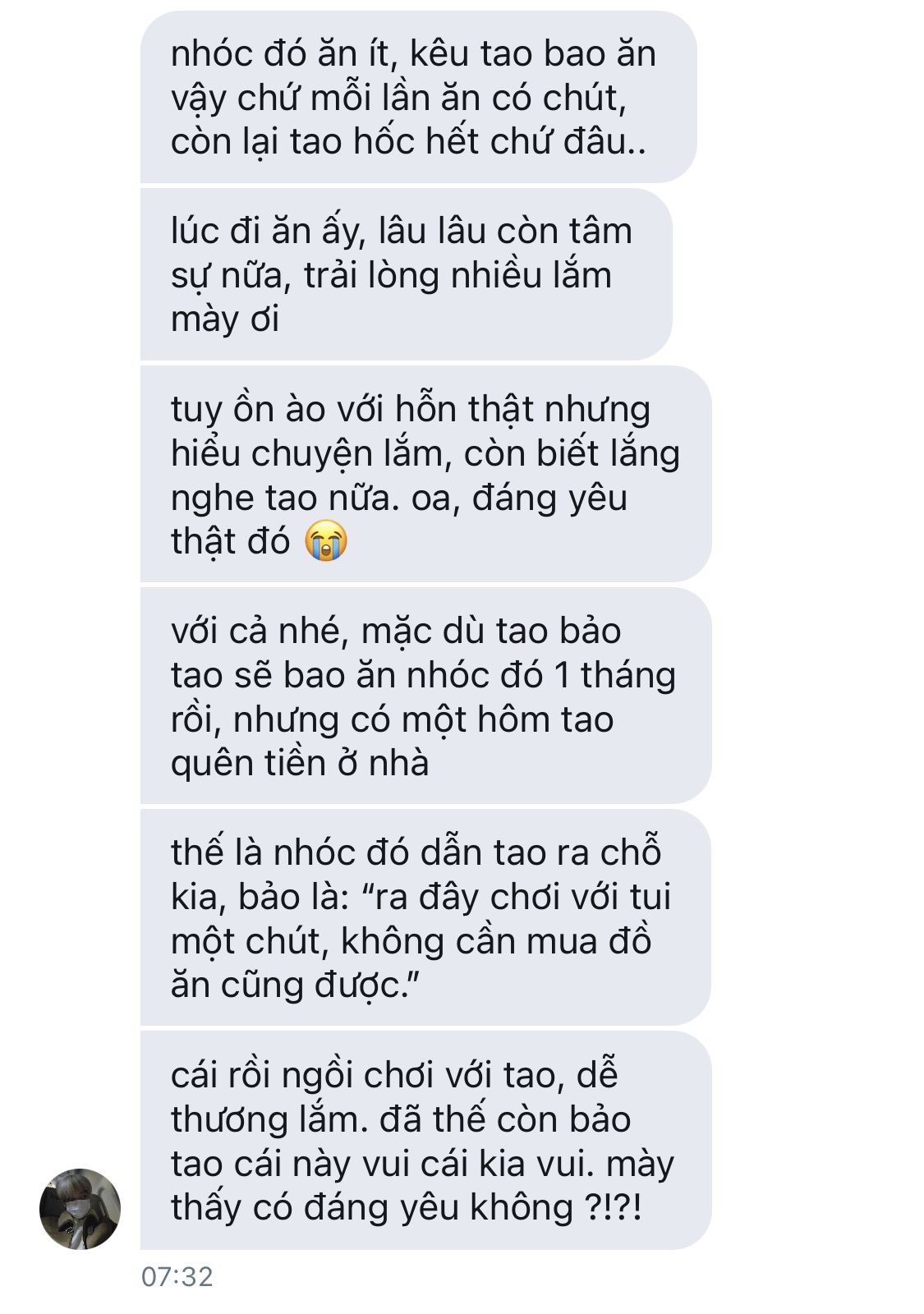Click the line "sự nữa, trải lòng nhiều lắm"
This screenshot has height=1314, width=924.
coord(391,276)
